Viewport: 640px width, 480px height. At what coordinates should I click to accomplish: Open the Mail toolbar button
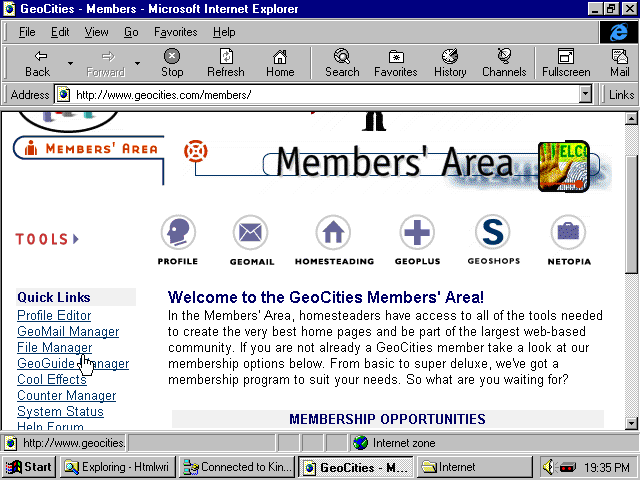[620, 63]
